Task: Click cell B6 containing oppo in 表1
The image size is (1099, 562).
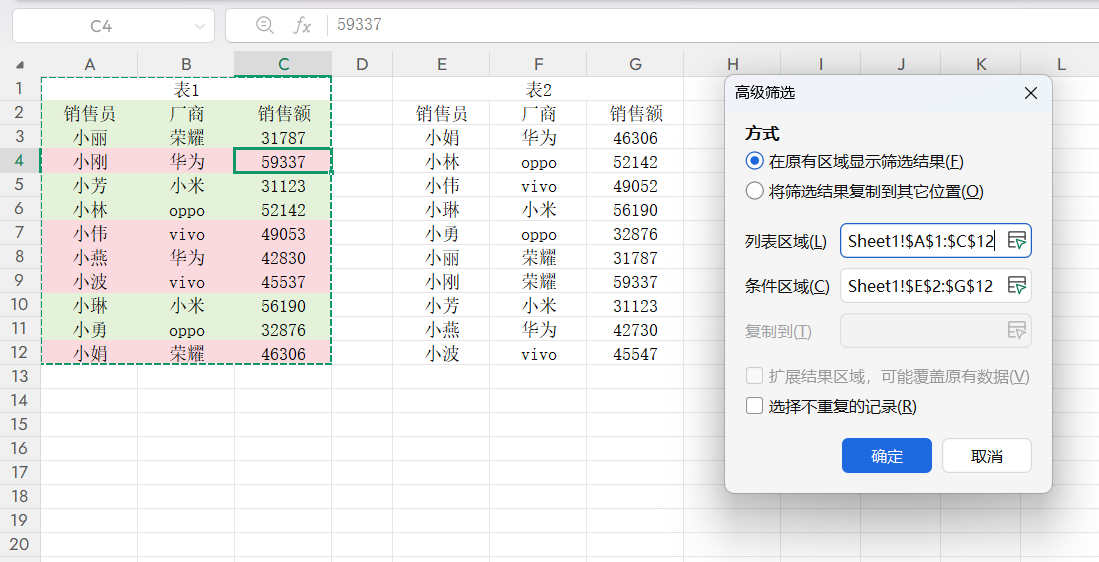Action: tap(186, 210)
